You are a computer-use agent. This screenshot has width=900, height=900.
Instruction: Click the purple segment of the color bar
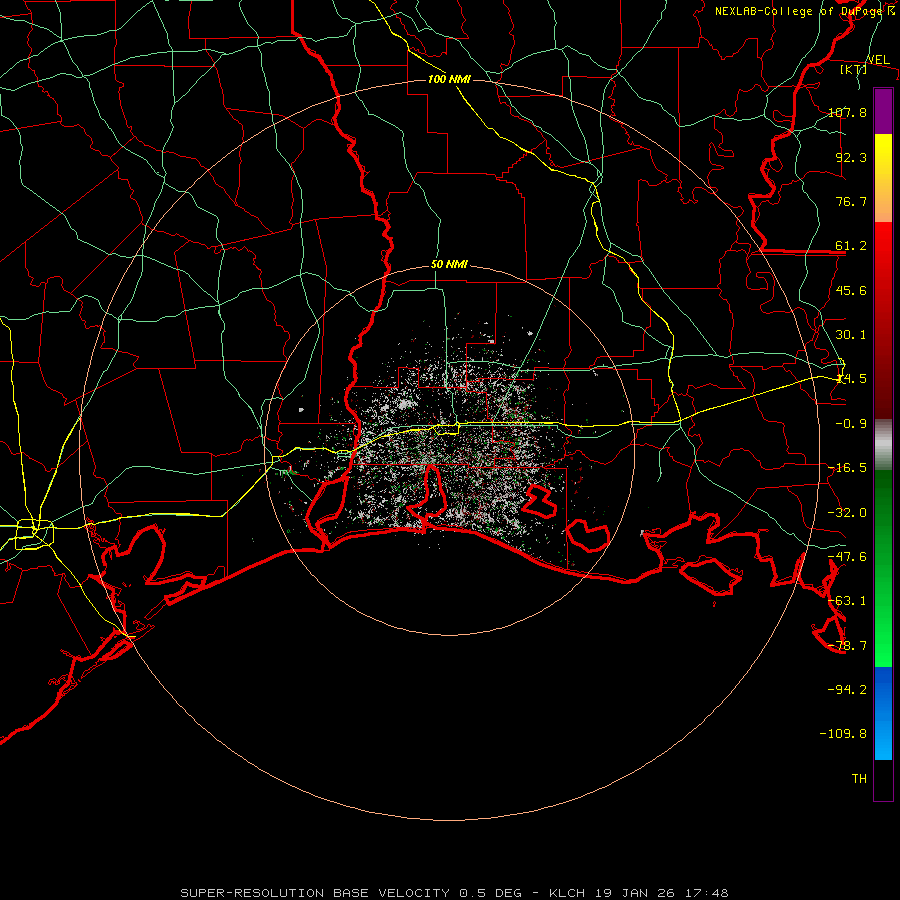[x=883, y=111]
